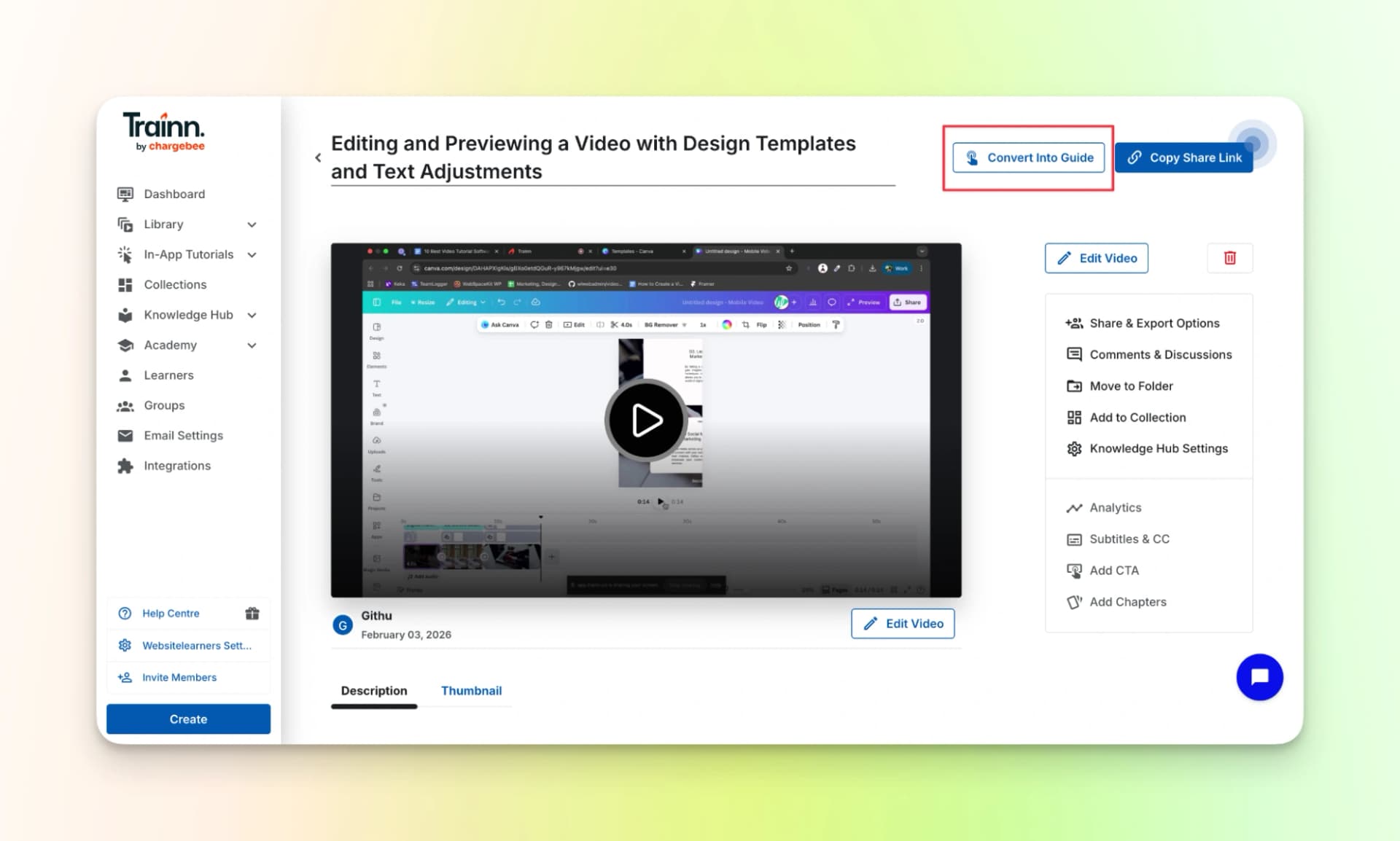Click Add CTA option
The width and height of the screenshot is (1400, 841).
[1113, 571]
